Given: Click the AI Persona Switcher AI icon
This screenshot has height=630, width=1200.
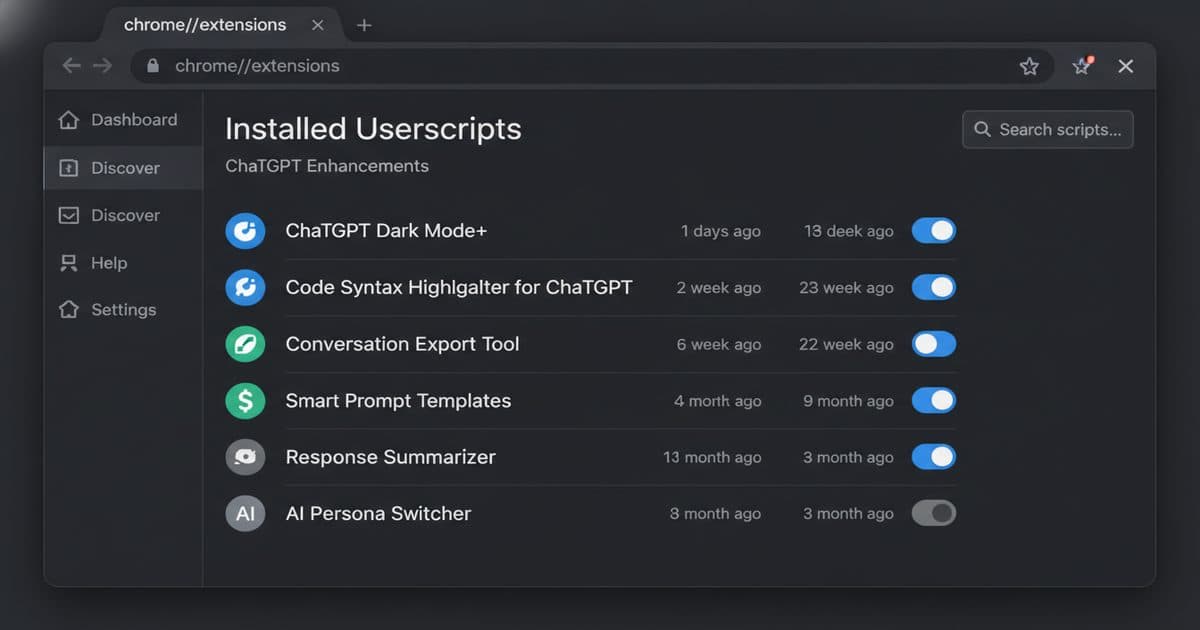Looking at the screenshot, I should (x=245, y=514).
